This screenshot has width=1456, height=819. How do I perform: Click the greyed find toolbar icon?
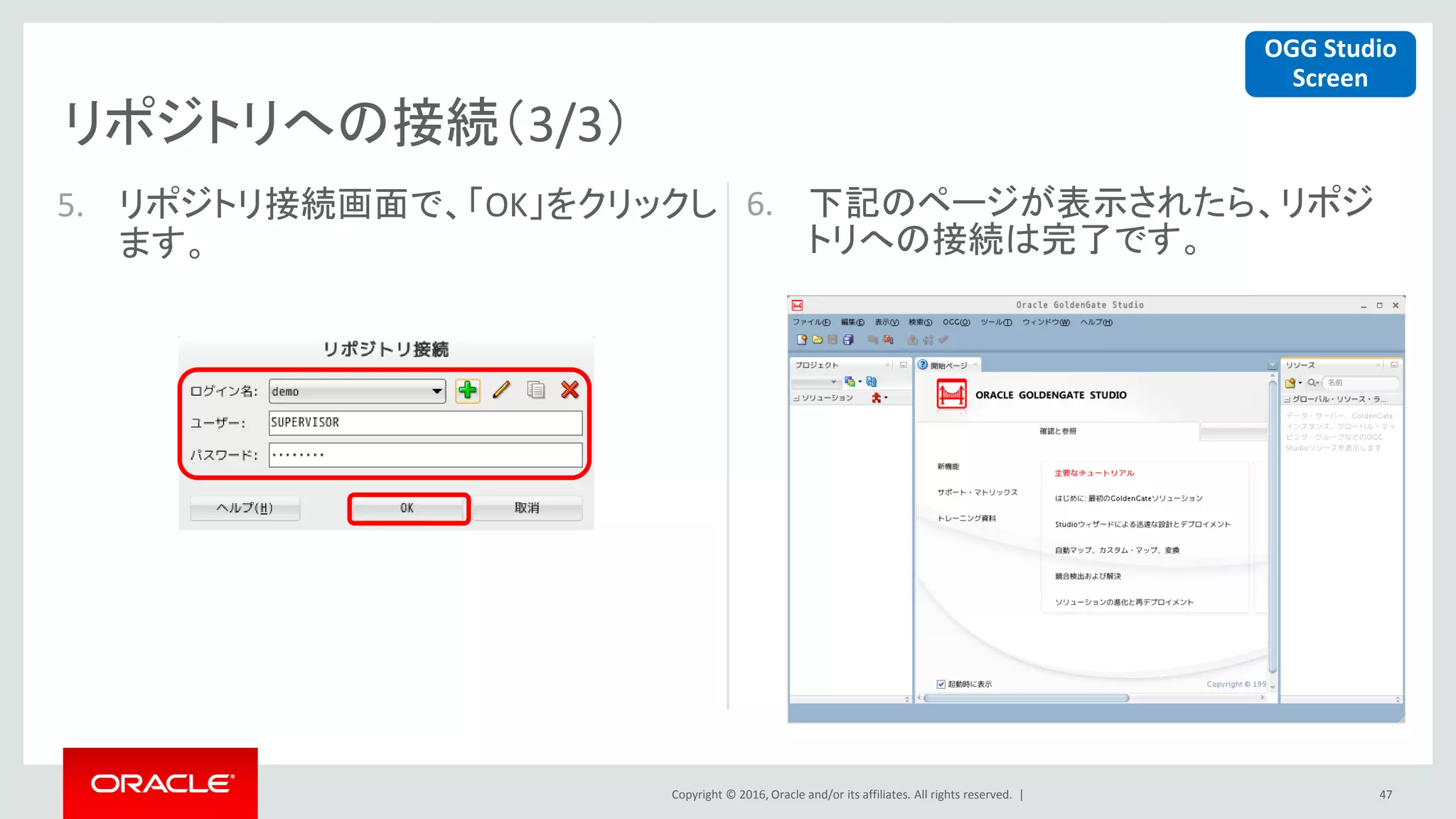[872, 340]
